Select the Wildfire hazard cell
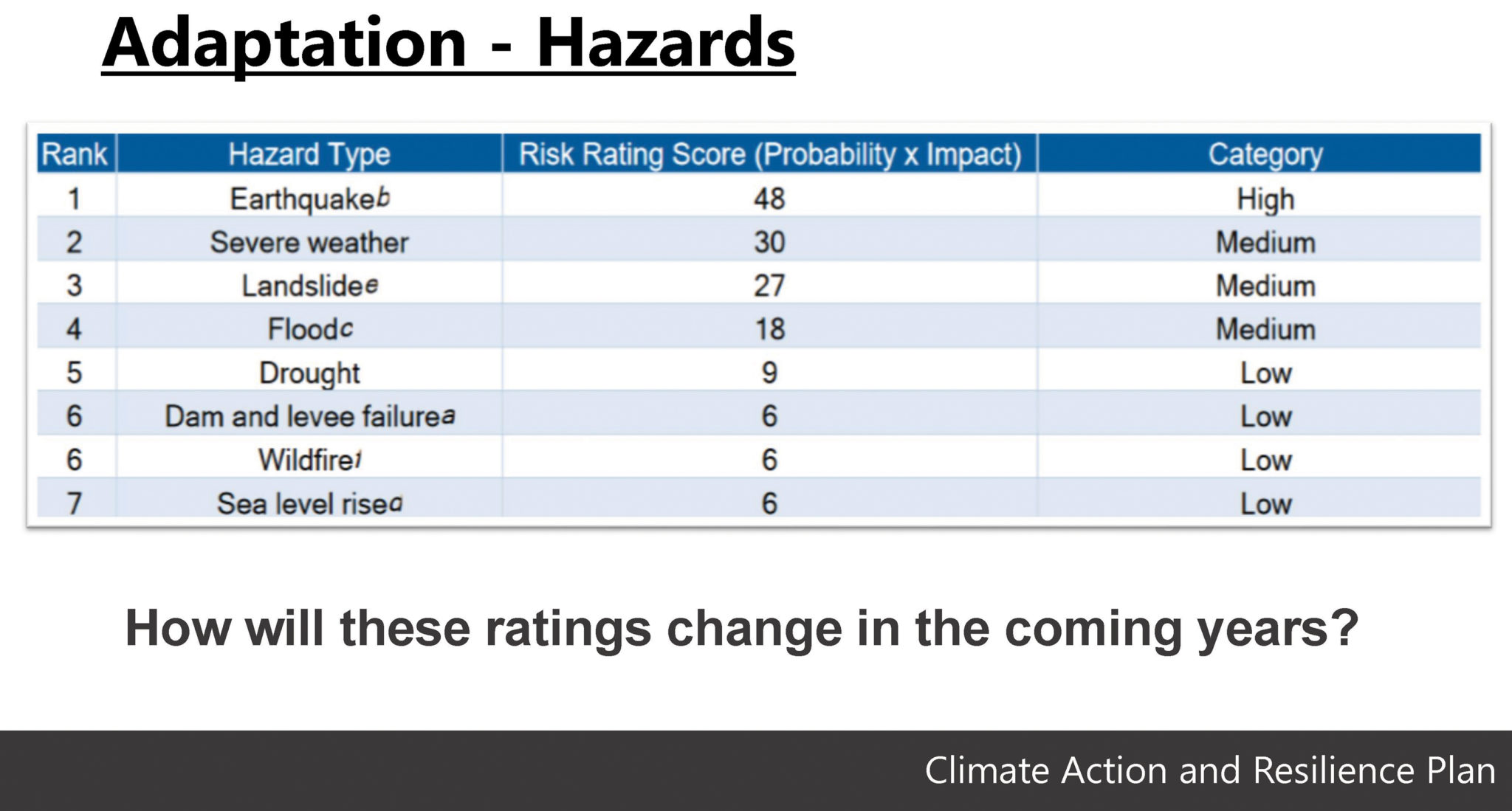The width and height of the screenshot is (1512, 811). (x=309, y=460)
